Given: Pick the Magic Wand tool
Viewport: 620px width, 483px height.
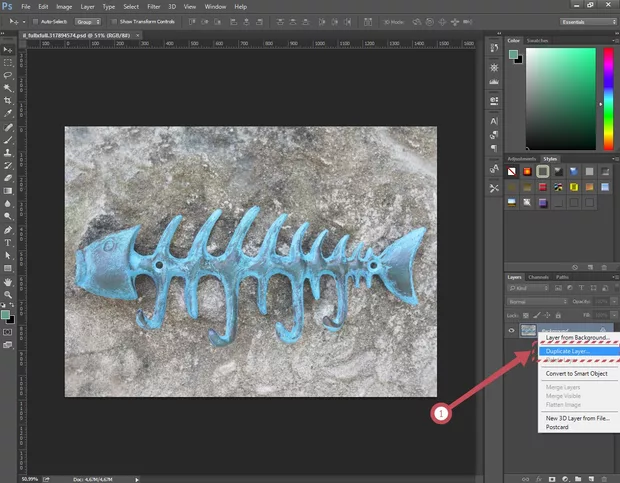Looking at the screenshot, I should 9,87.
